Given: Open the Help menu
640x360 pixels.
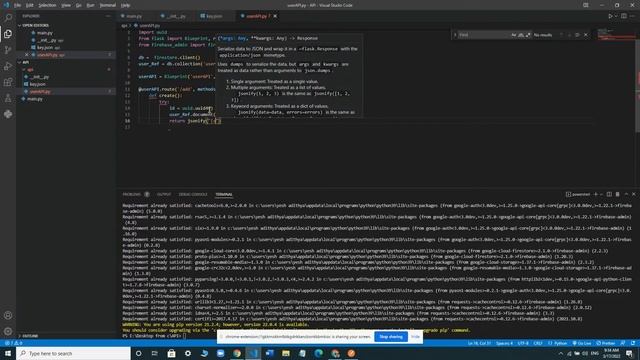Looking at the screenshot, I should tap(125, 5).
